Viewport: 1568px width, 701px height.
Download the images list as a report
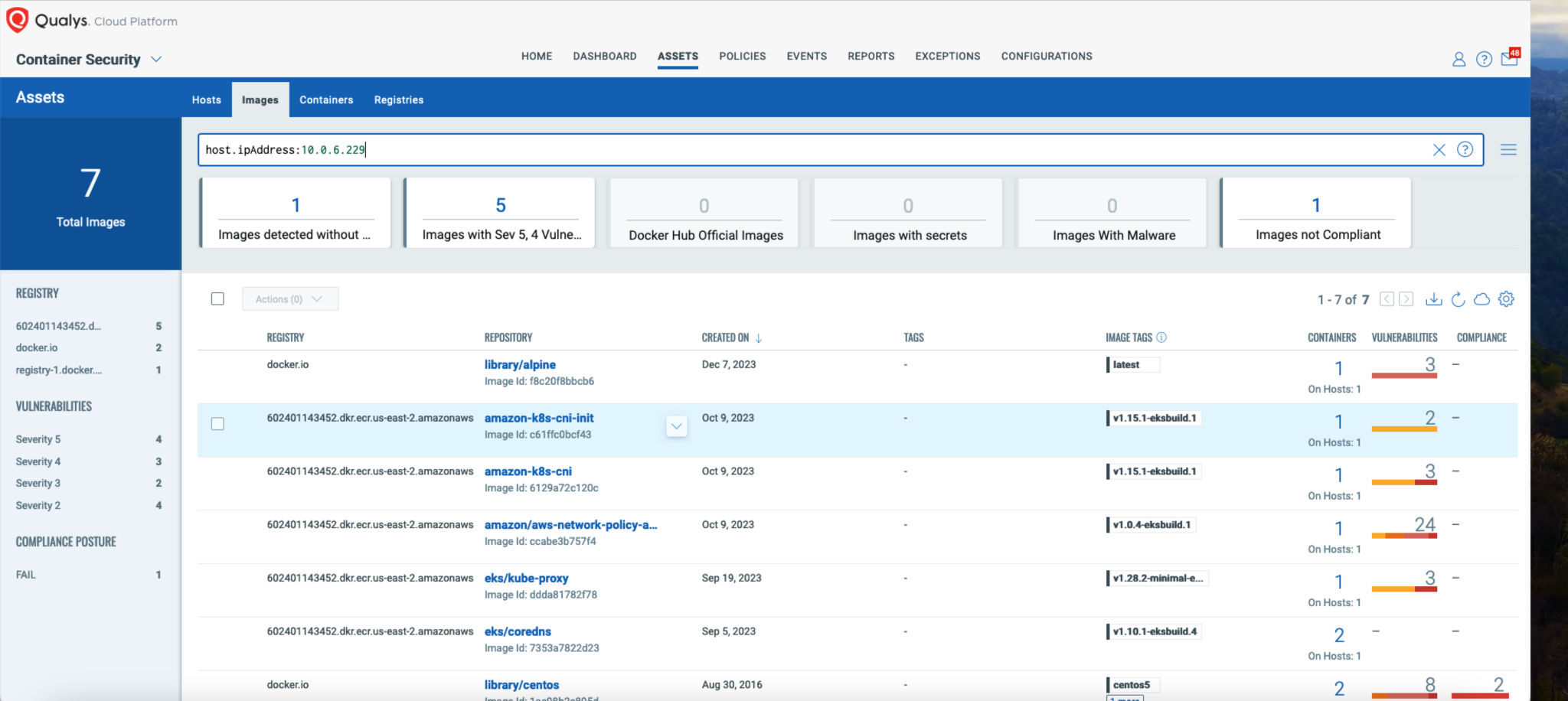[1433, 299]
